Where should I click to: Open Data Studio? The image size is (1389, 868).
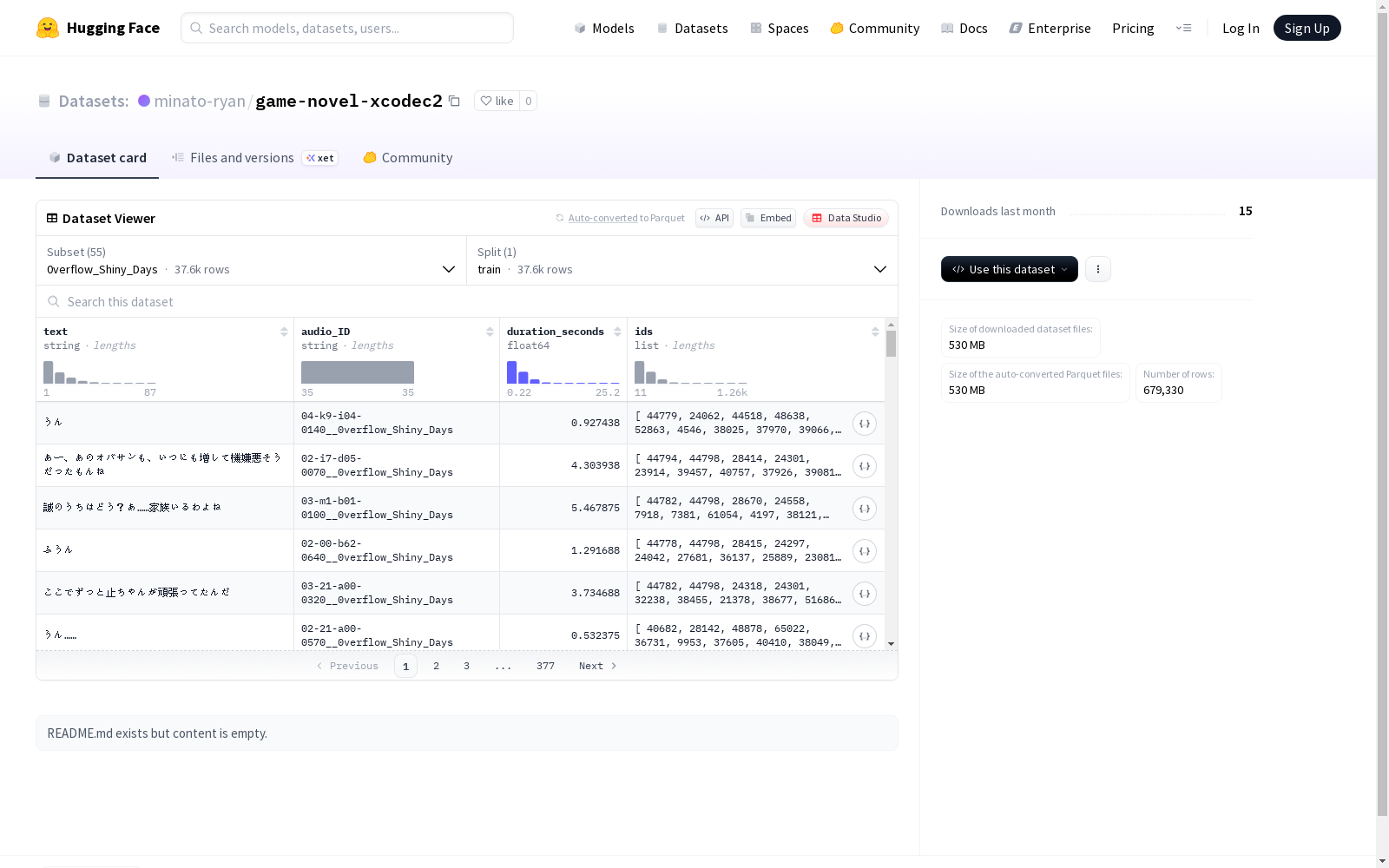pyautogui.click(x=846, y=218)
